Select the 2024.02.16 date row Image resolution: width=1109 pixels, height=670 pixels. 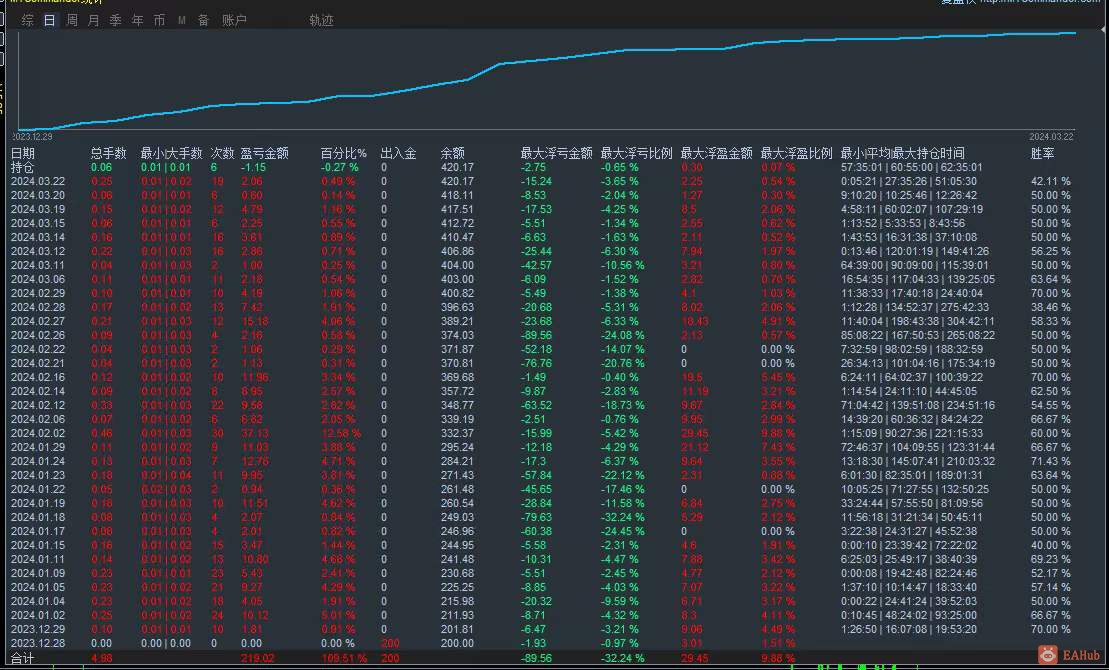pos(37,378)
